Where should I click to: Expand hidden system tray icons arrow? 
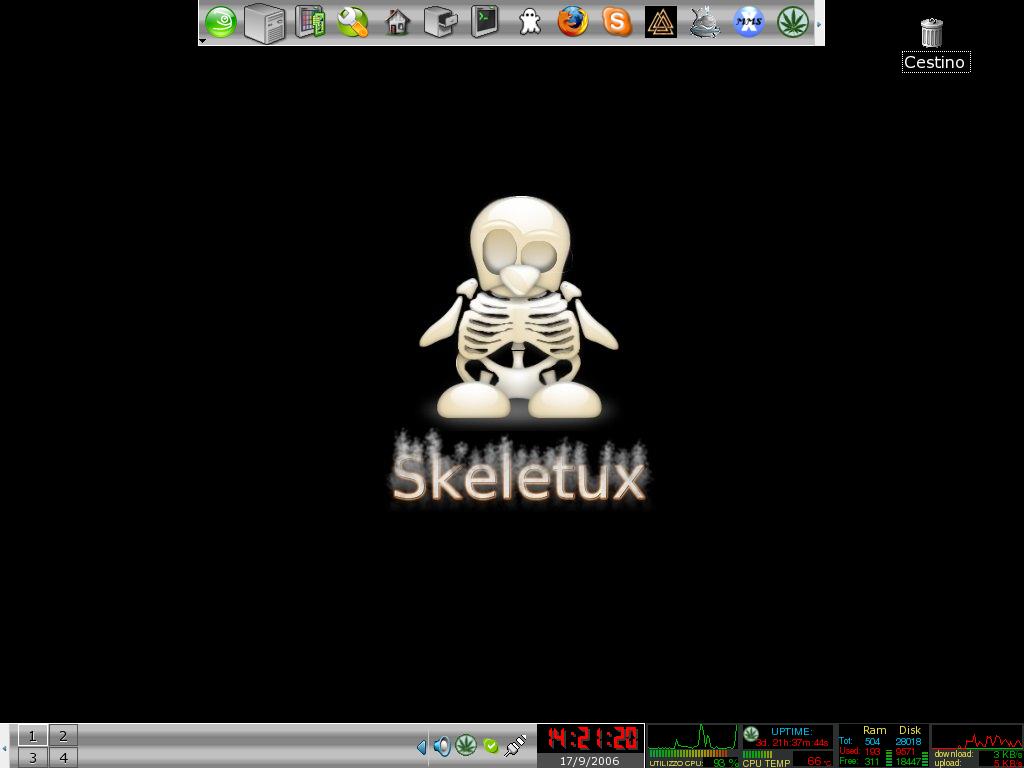[421, 746]
